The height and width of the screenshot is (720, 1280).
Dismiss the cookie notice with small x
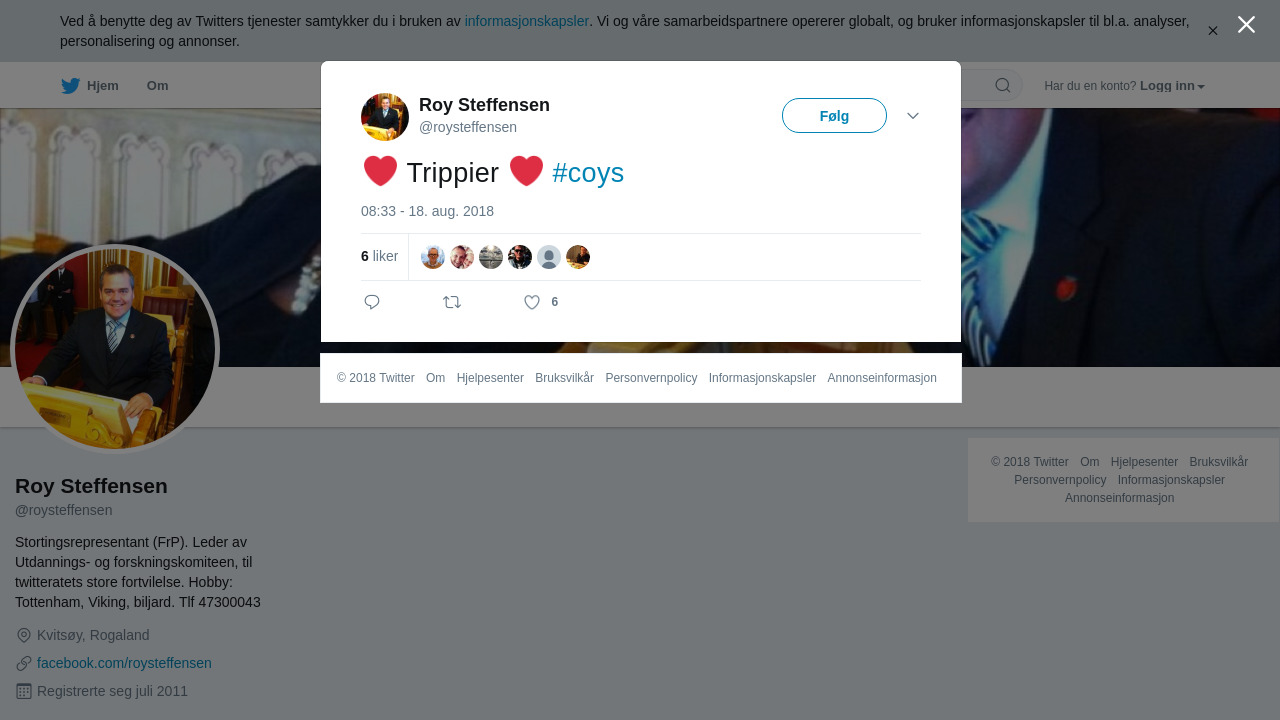[1212, 31]
